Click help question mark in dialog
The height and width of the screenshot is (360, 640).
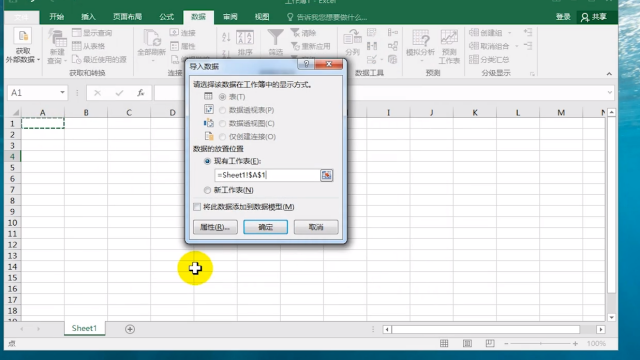(x=306, y=64)
